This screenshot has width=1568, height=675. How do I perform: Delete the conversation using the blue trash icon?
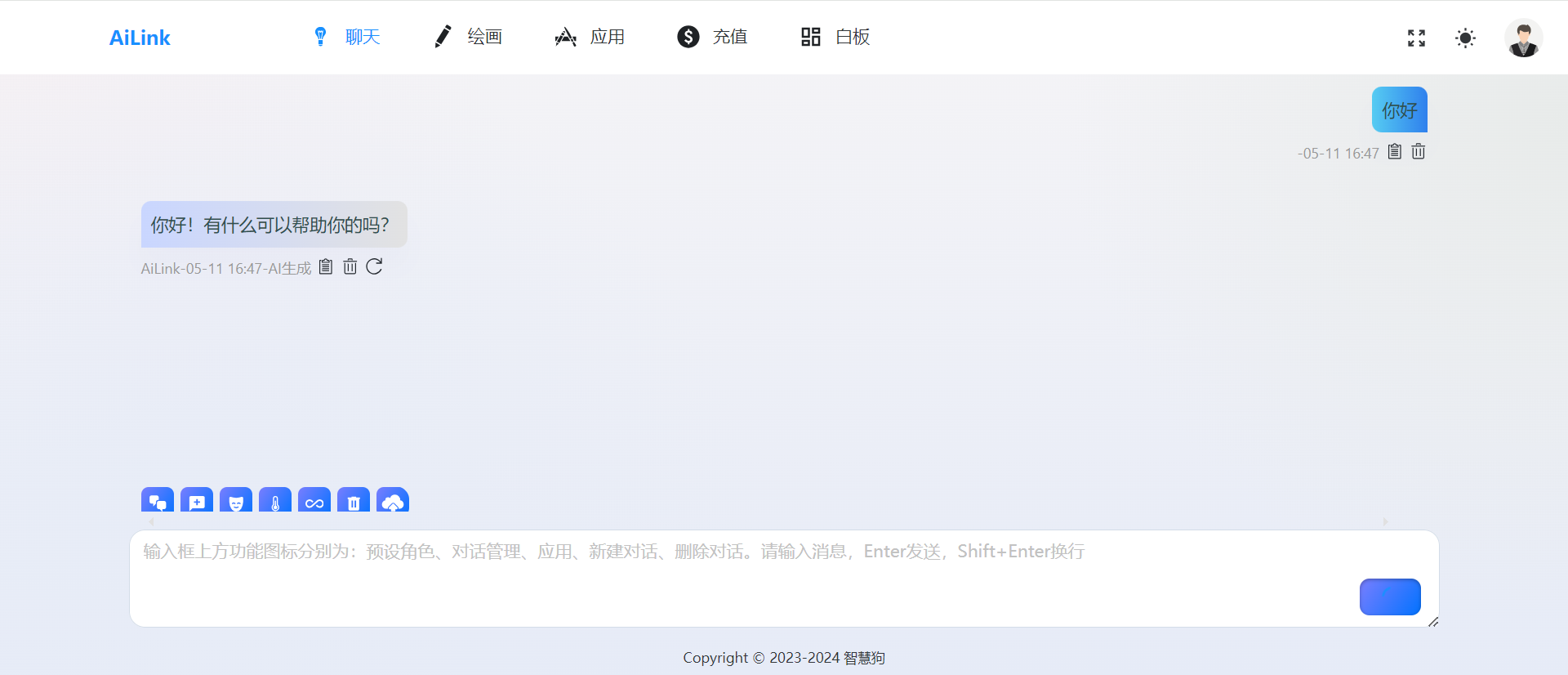(x=354, y=501)
